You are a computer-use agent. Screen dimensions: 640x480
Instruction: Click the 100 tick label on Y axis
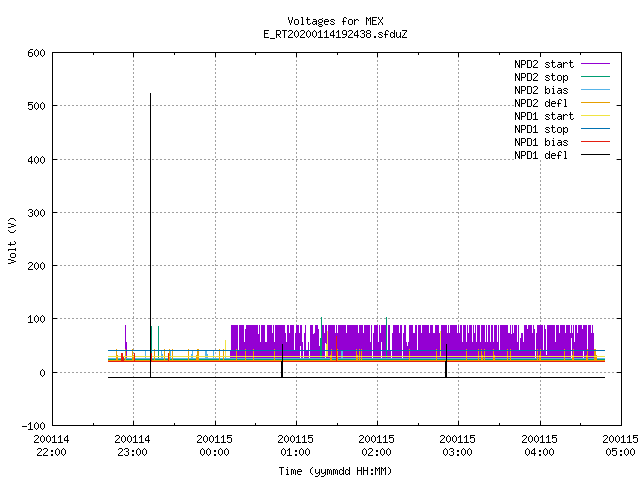36,319
